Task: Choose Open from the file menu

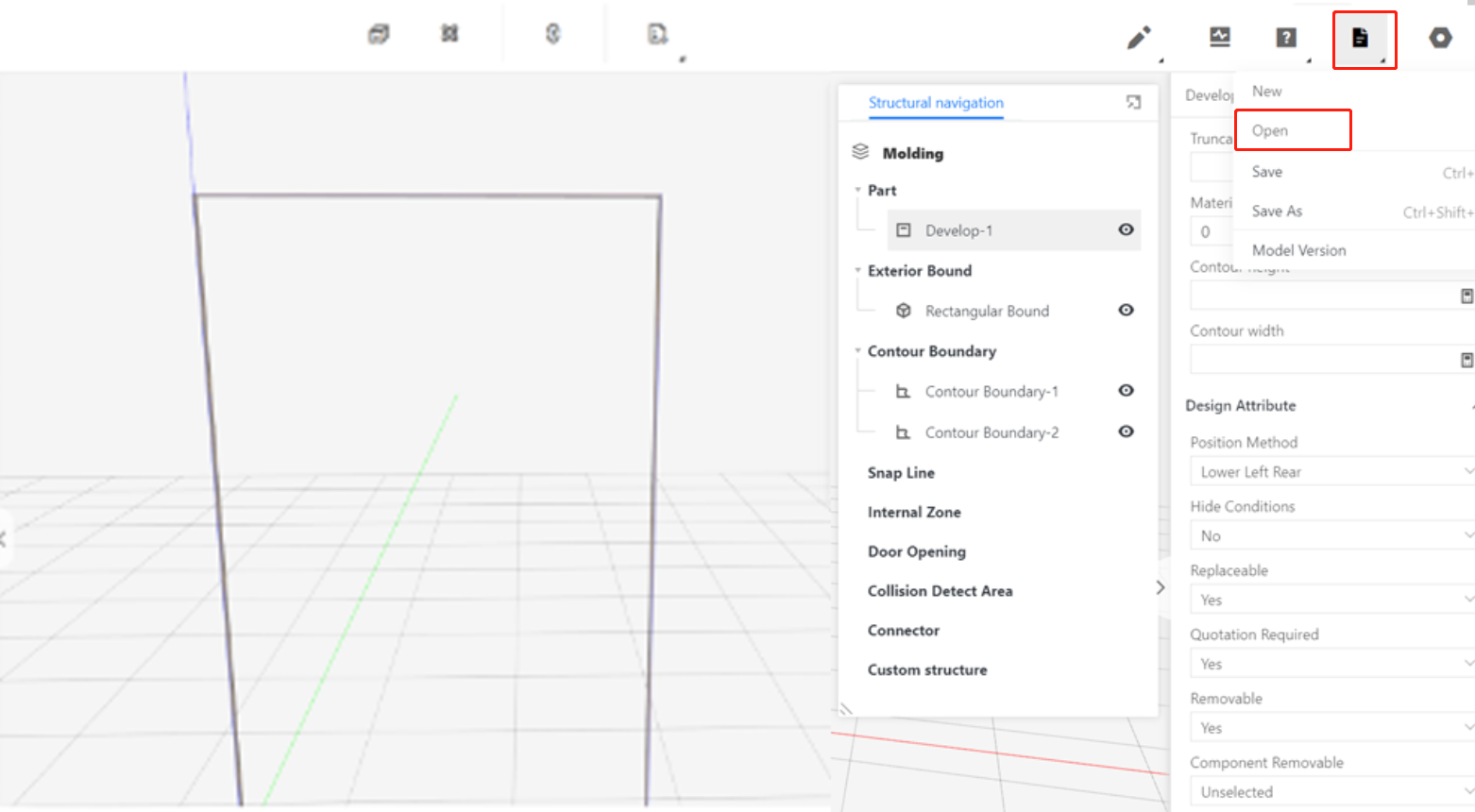Action: (x=1270, y=130)
